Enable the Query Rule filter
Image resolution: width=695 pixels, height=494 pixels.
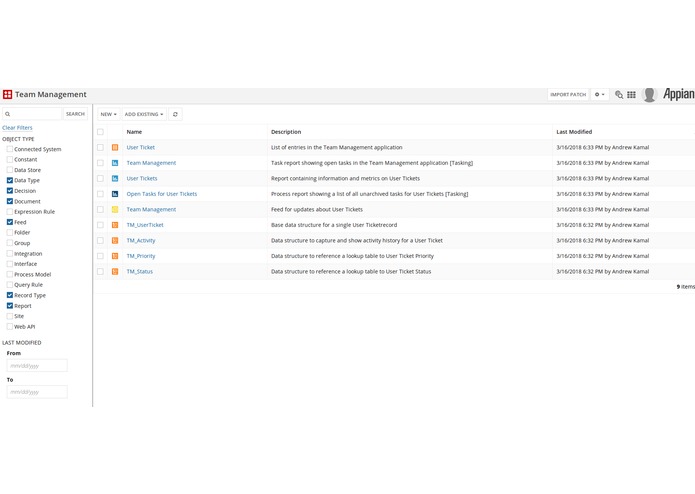pyautogui.click(x=10, y=284)
